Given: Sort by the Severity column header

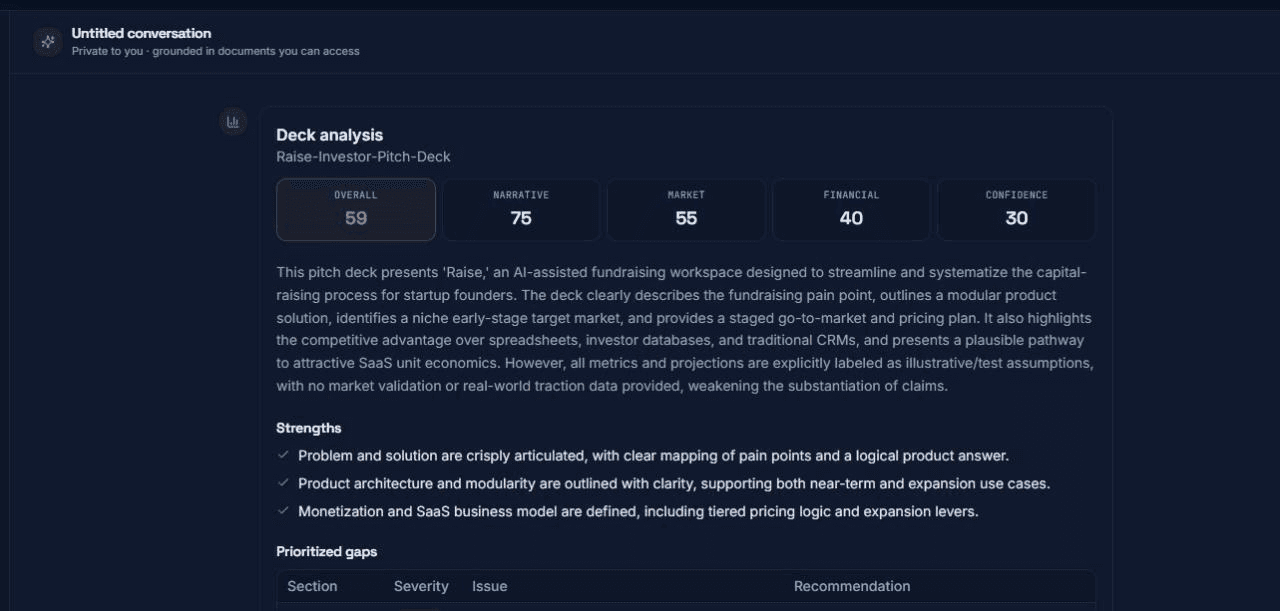Looking at the screenshot, I should (x=421, y=586).
